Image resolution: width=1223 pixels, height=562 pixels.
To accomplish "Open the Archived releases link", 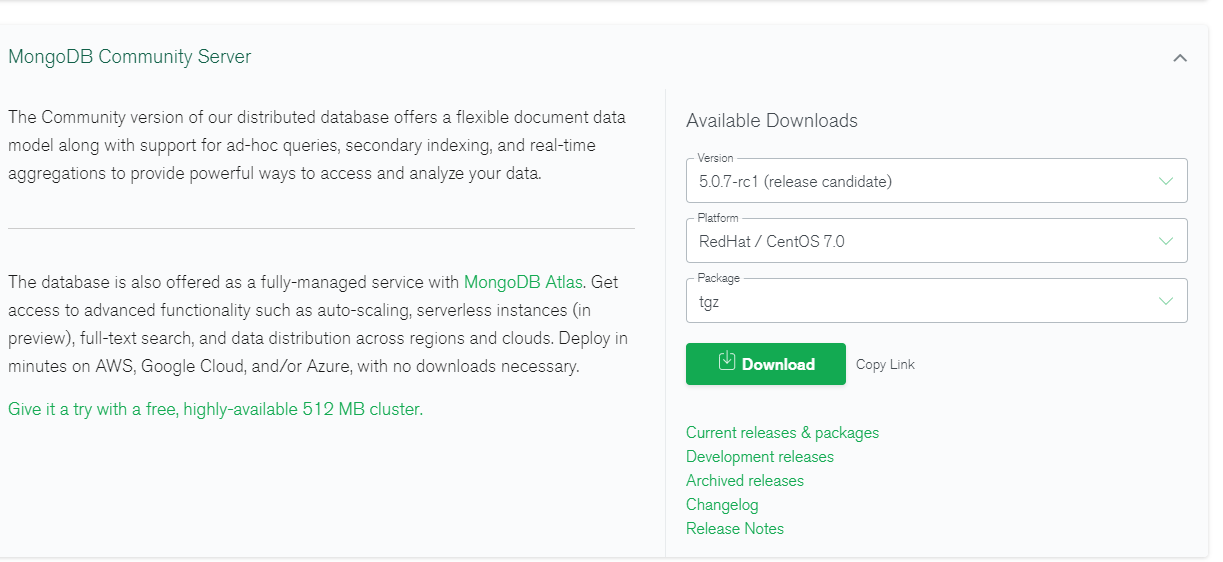I will 744,481.
